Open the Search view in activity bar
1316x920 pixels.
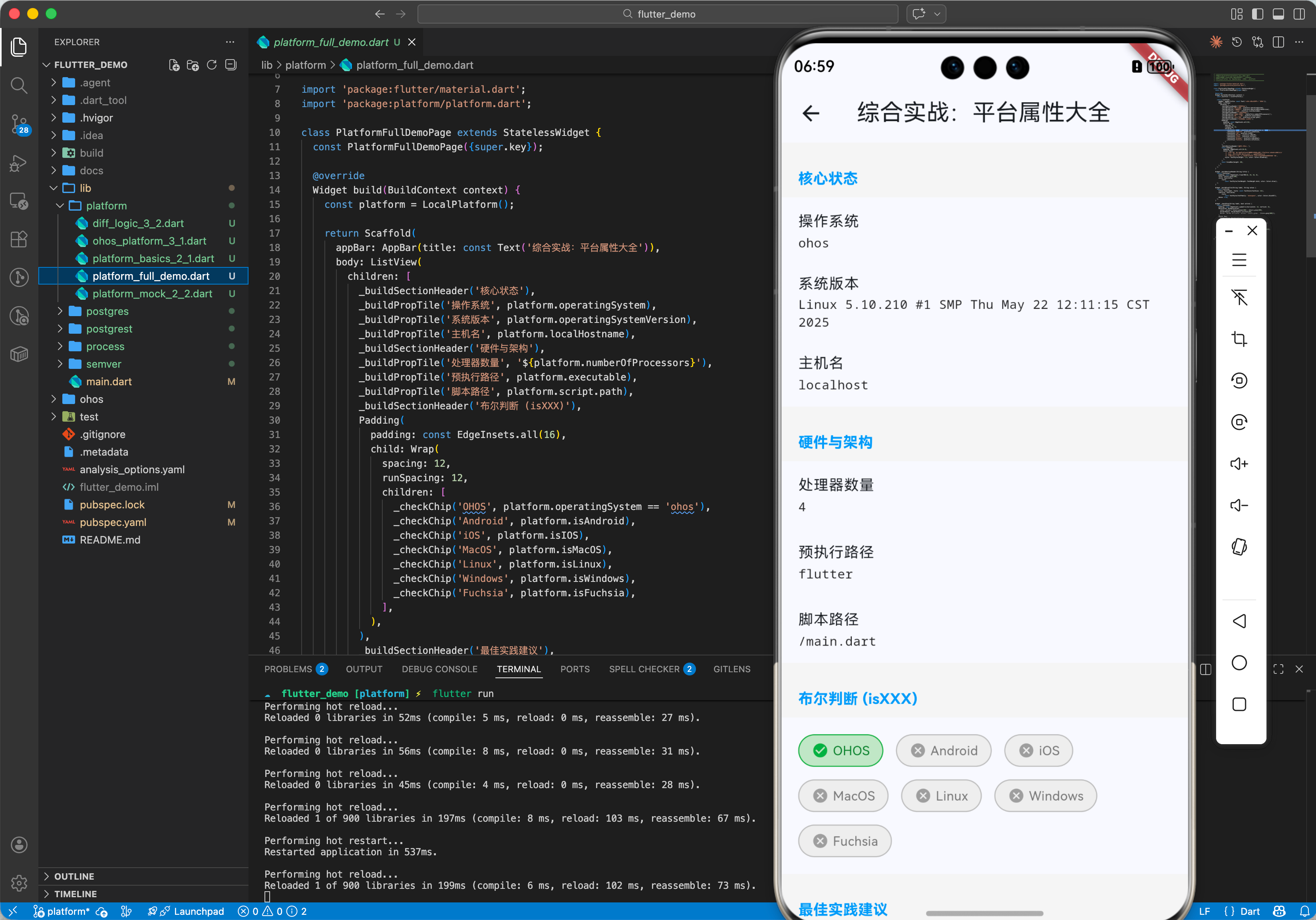[19, 86]
